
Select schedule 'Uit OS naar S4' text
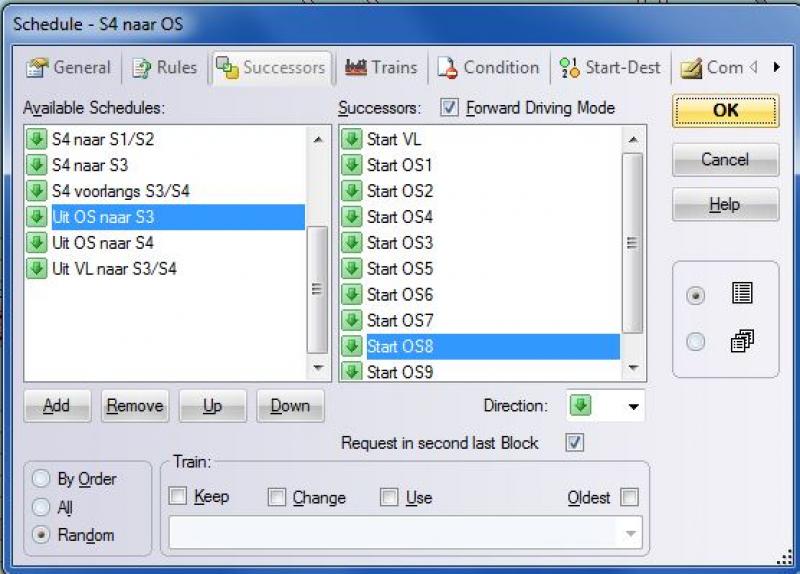(x=103, y=243)
